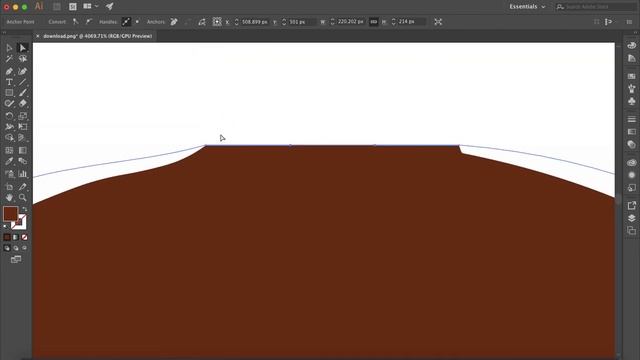
Task: Click the GPU Performance rocket icon
Action: click(x=109, y=6)
